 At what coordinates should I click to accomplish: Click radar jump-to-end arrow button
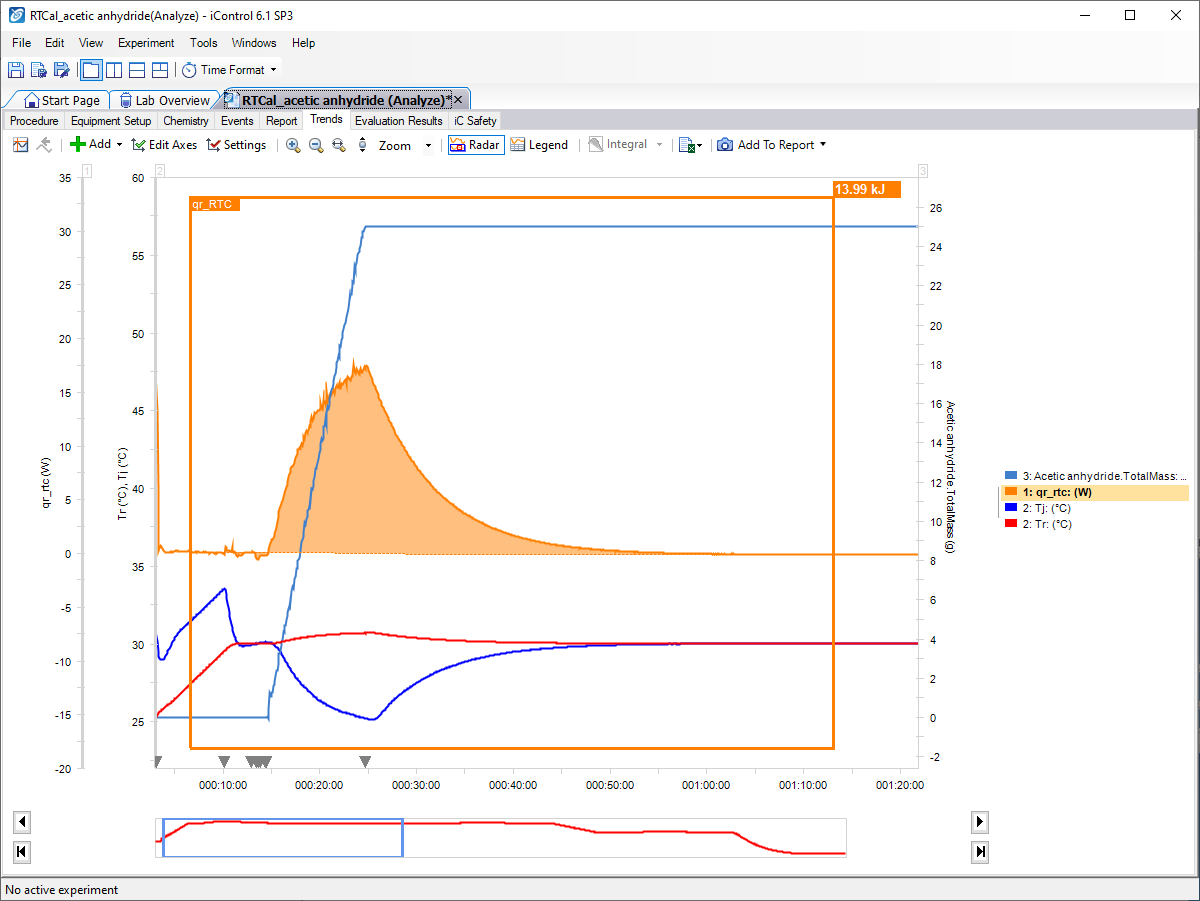[981, 852]
